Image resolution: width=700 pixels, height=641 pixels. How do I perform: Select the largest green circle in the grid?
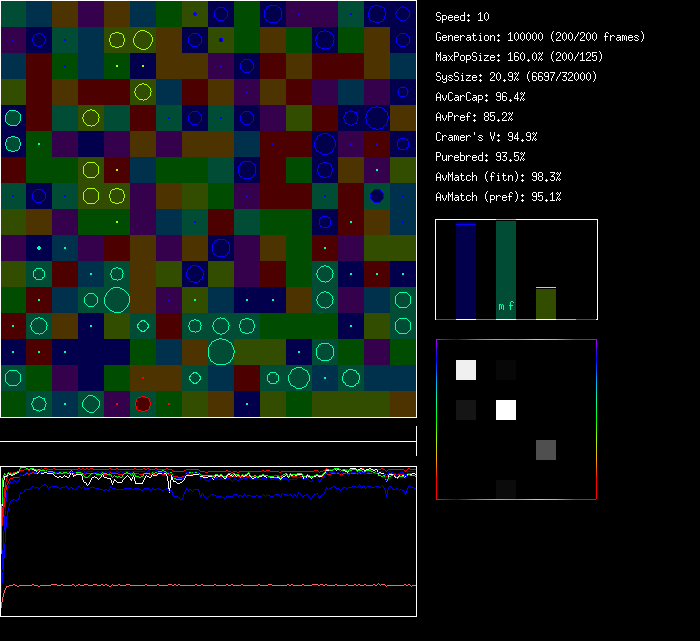[x=221, y=351]
